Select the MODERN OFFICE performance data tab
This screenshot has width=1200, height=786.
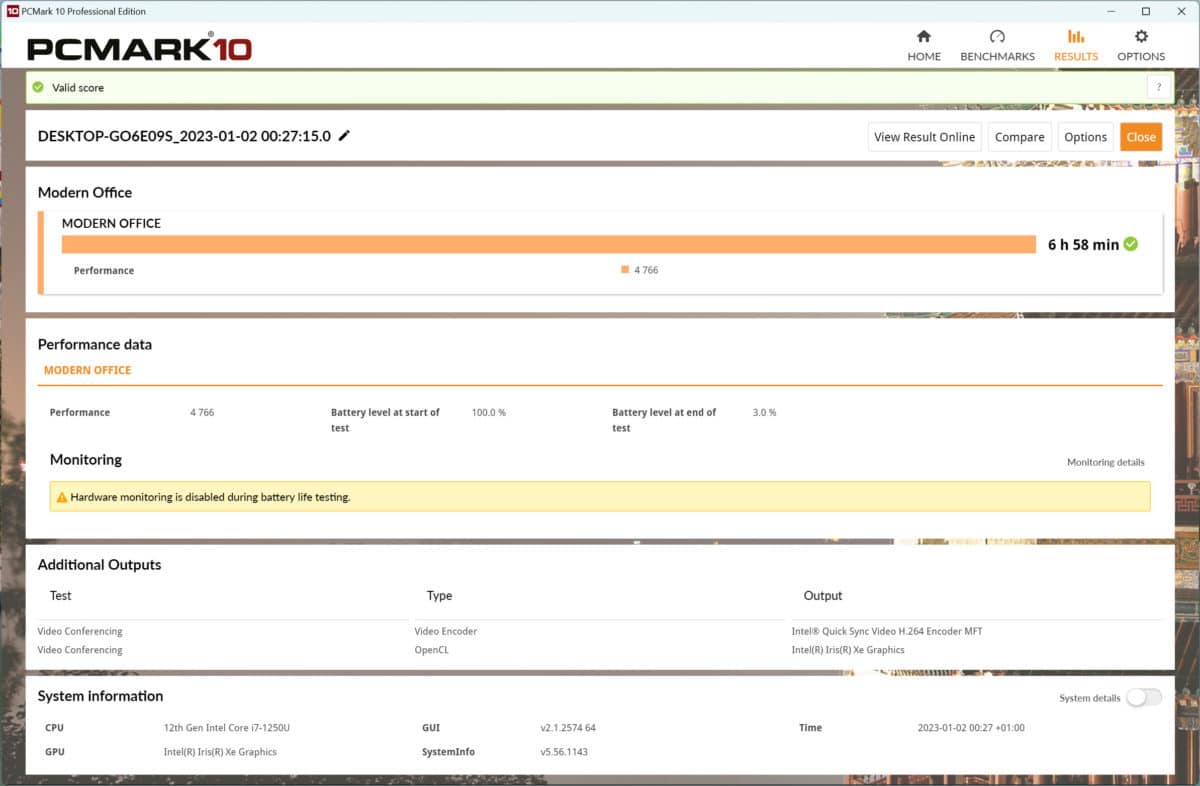tap(88, 370)
